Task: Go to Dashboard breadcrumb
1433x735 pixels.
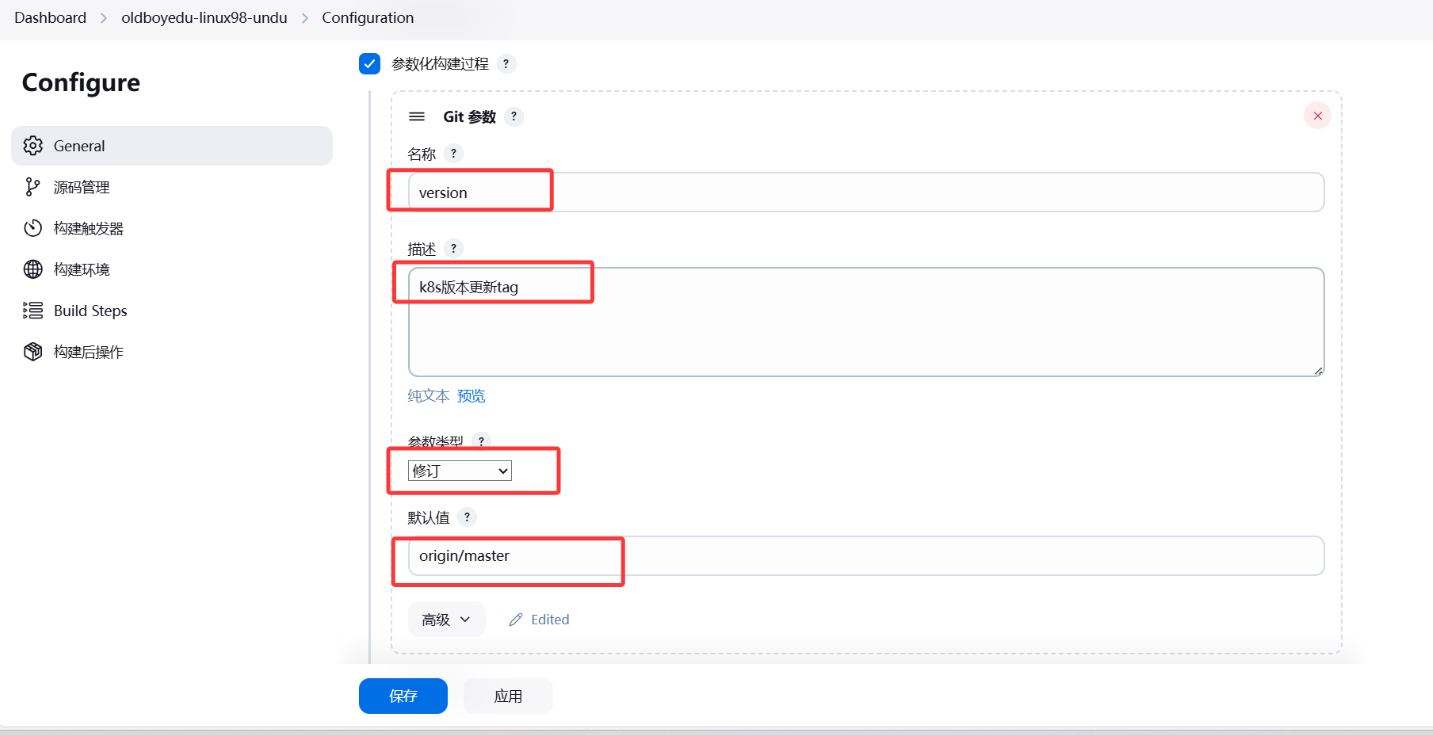Action: 50,18
